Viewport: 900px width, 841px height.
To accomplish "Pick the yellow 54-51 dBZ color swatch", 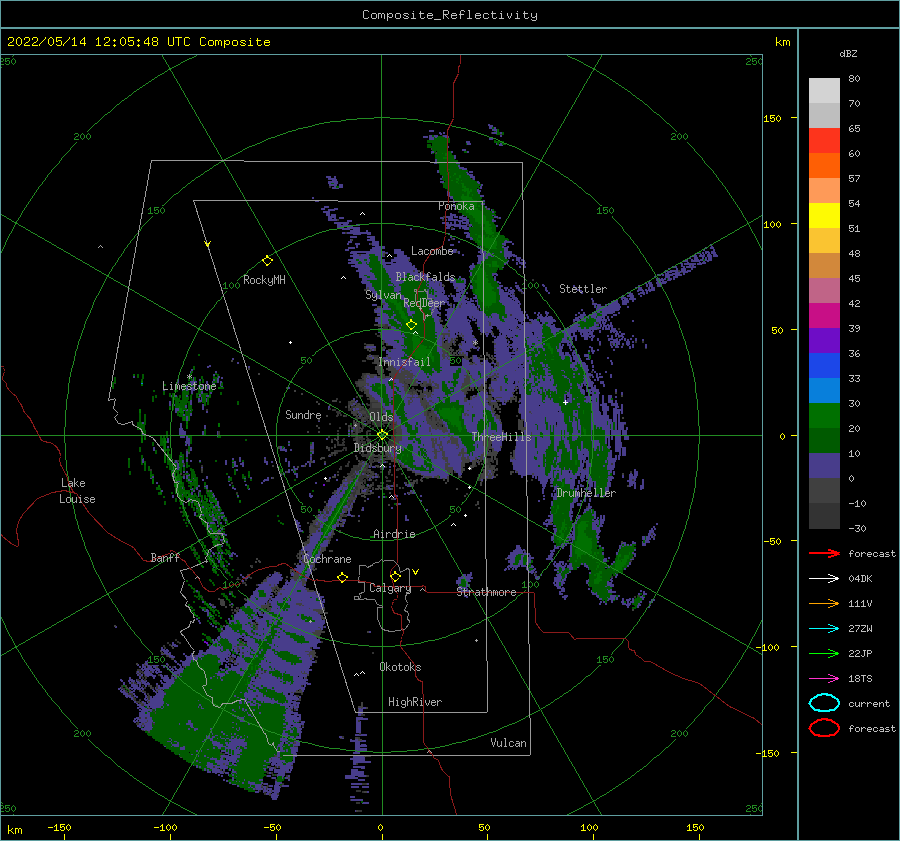I will (x=824, y=215).
